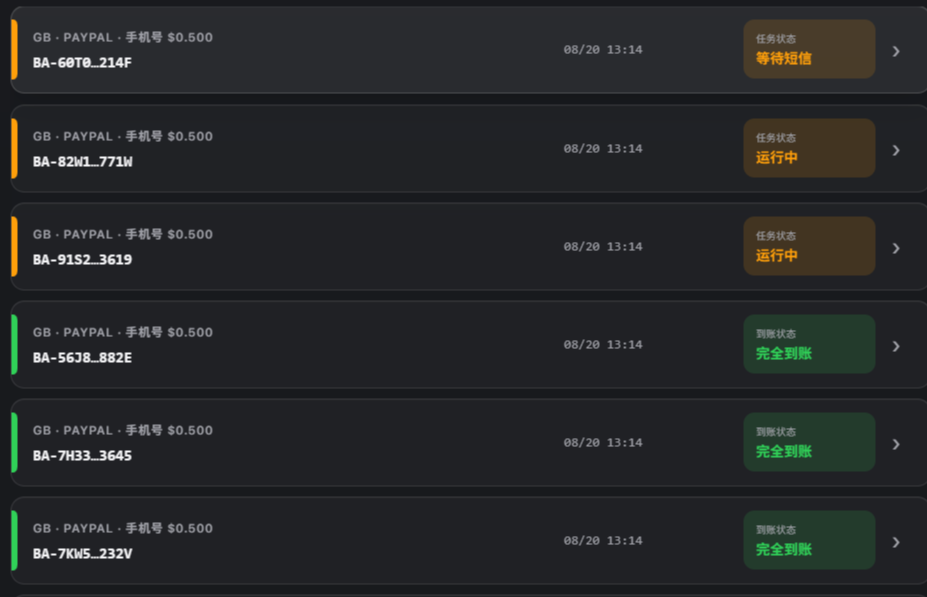Click the chevron for order BA-7KW5...232V
This screenshot has height=597, width=927.
tap(896, 543)
